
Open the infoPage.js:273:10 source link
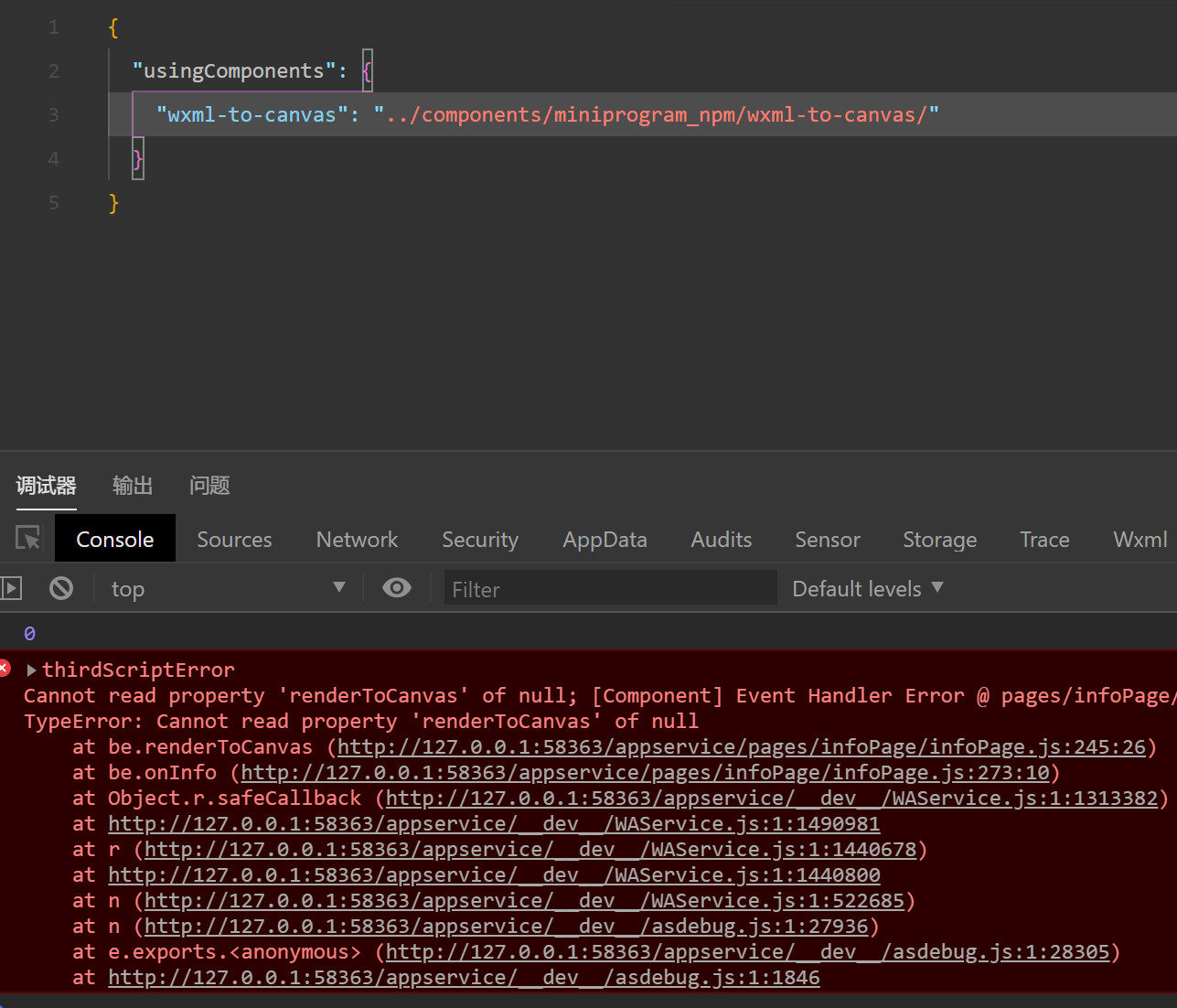click(x=645, y=773)
